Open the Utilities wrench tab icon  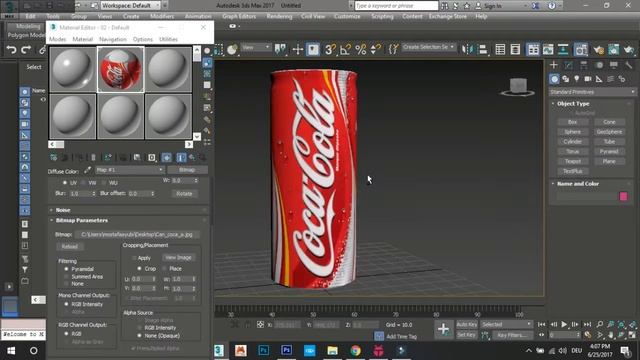(x=629, y=65)
